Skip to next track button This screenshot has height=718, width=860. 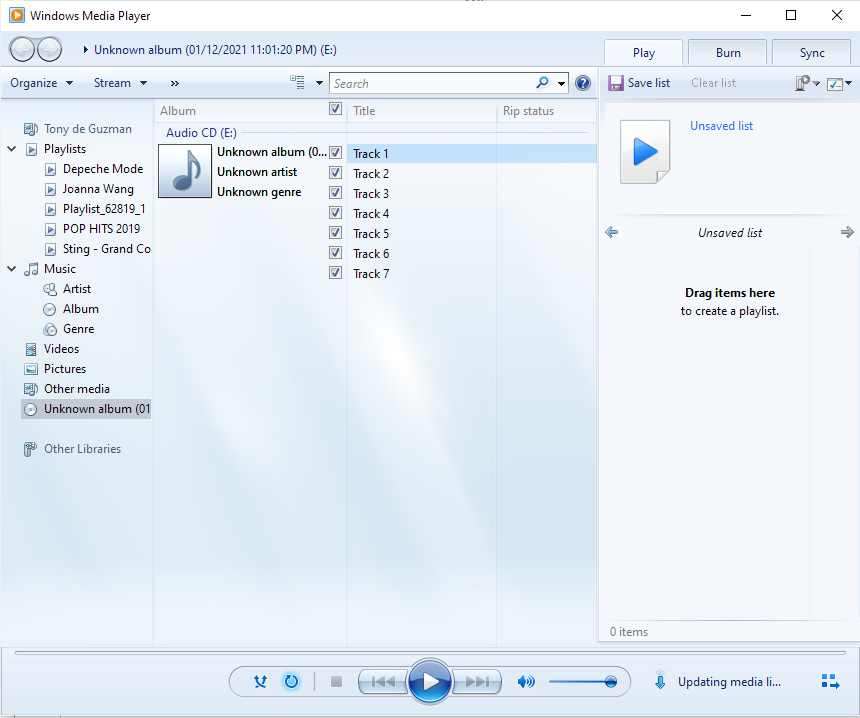click(x=478, y=682)
